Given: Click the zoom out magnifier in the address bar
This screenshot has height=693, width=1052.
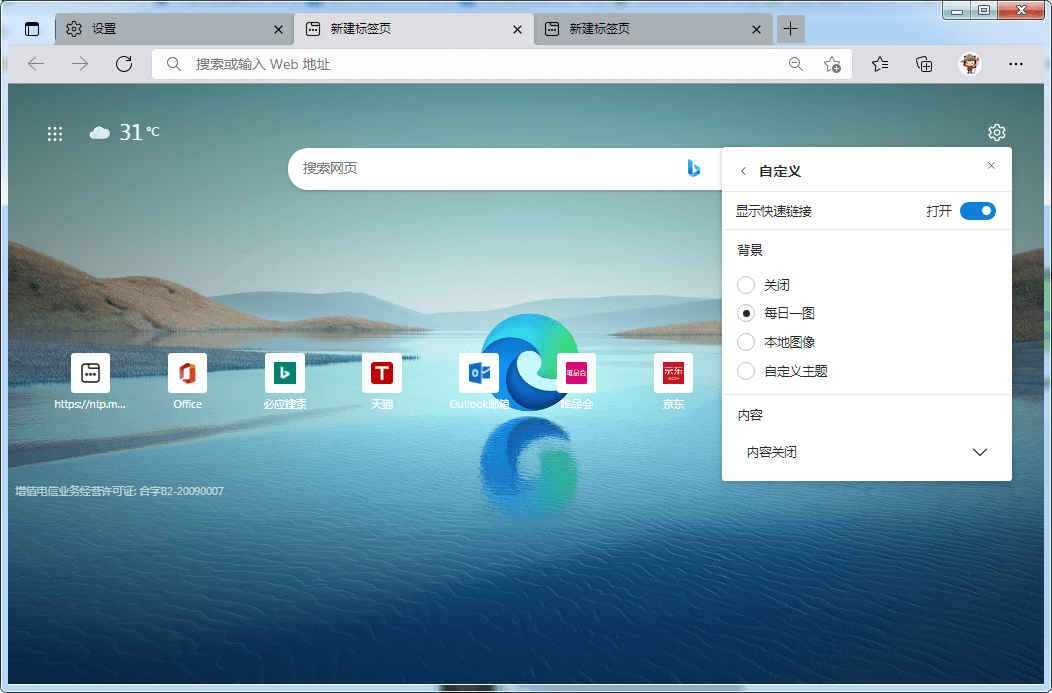Looking at the screenshot, I should click(x=796, y=64).
